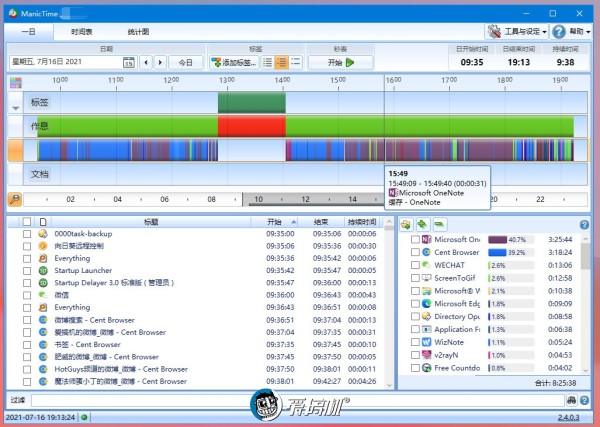The width and height of the screenshot is (600, 427).
Task: Click the binoculars search icon in filter bar
Action: (x=571, y=400)
